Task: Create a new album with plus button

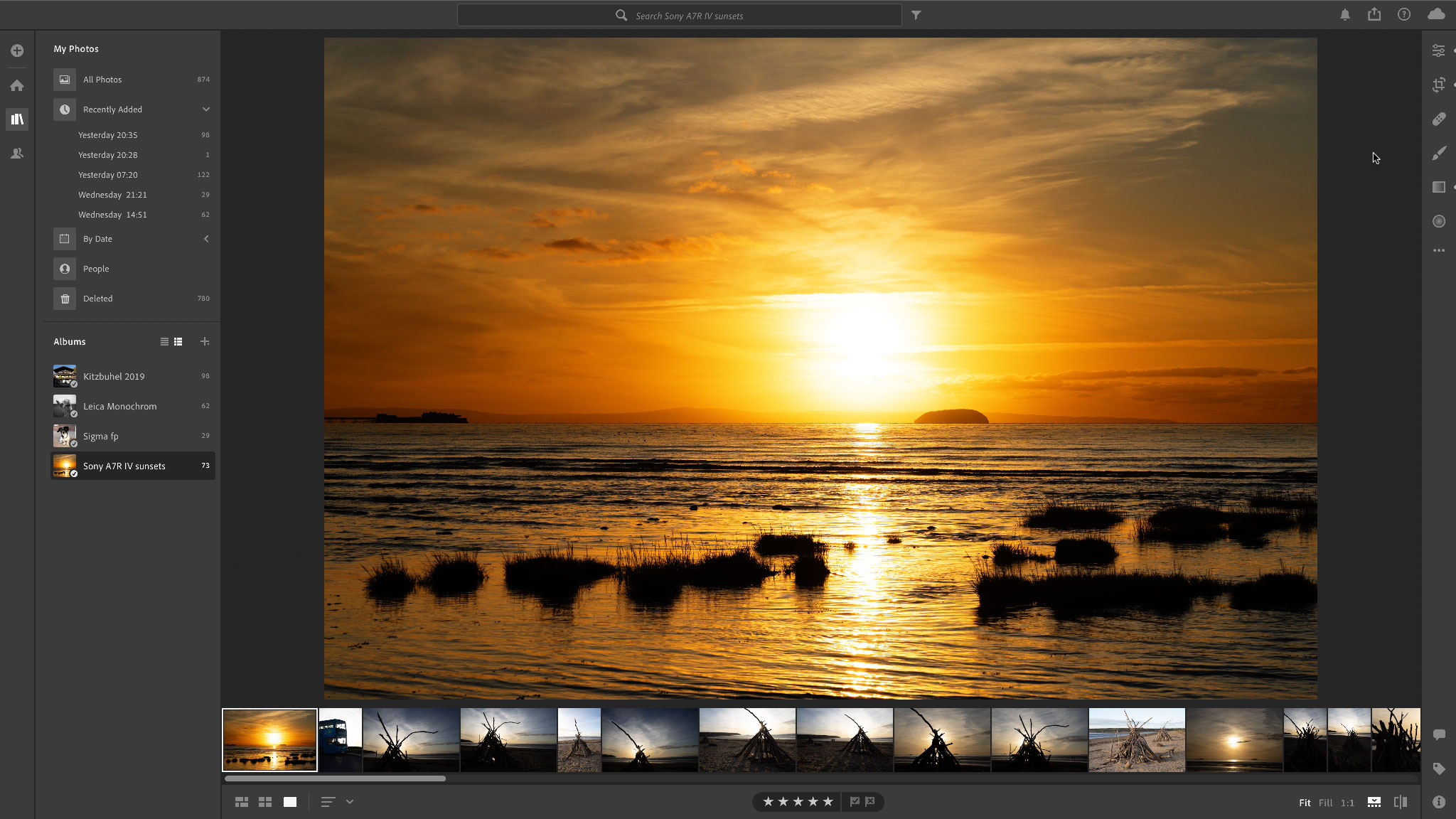Action: click(205, 342)
